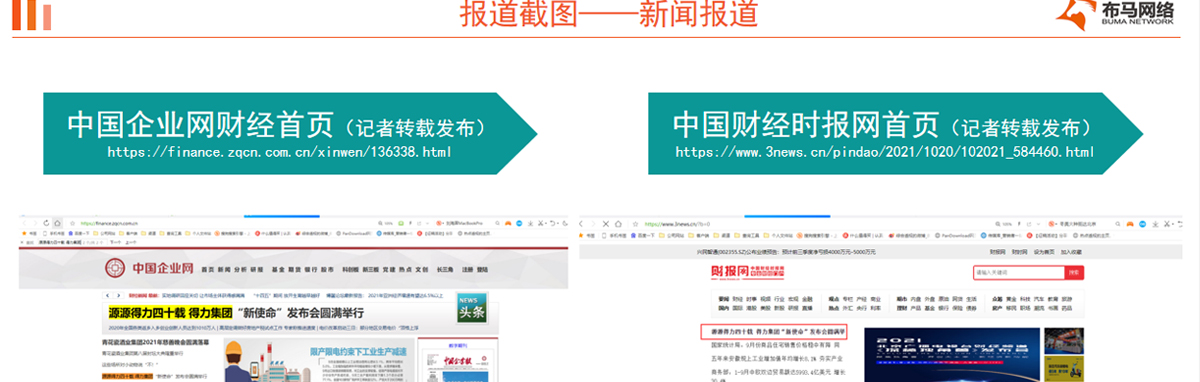Click the red 搜索 button on 财报网
Viewport: 1200px width, 382px height.
pyautogui.click(x=1074, y=272)
